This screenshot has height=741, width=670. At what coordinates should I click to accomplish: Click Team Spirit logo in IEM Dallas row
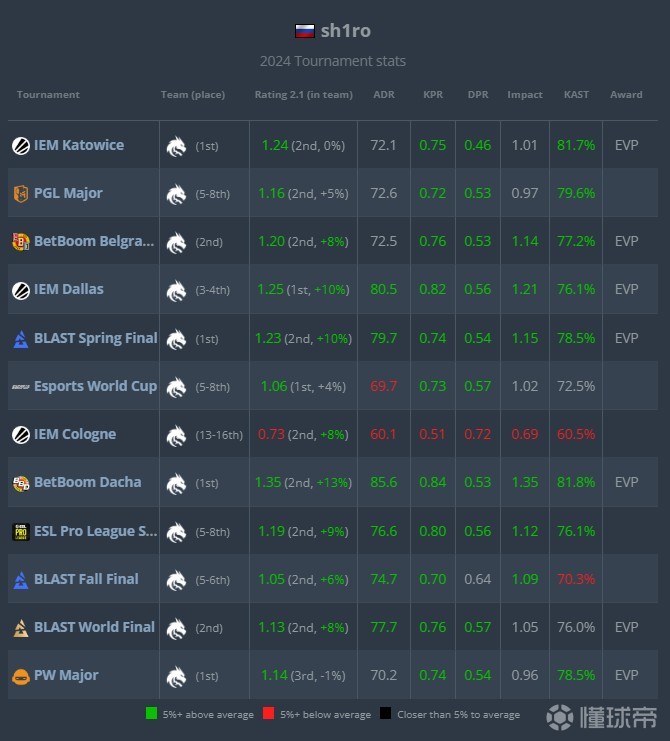click(x=176, y=290)
